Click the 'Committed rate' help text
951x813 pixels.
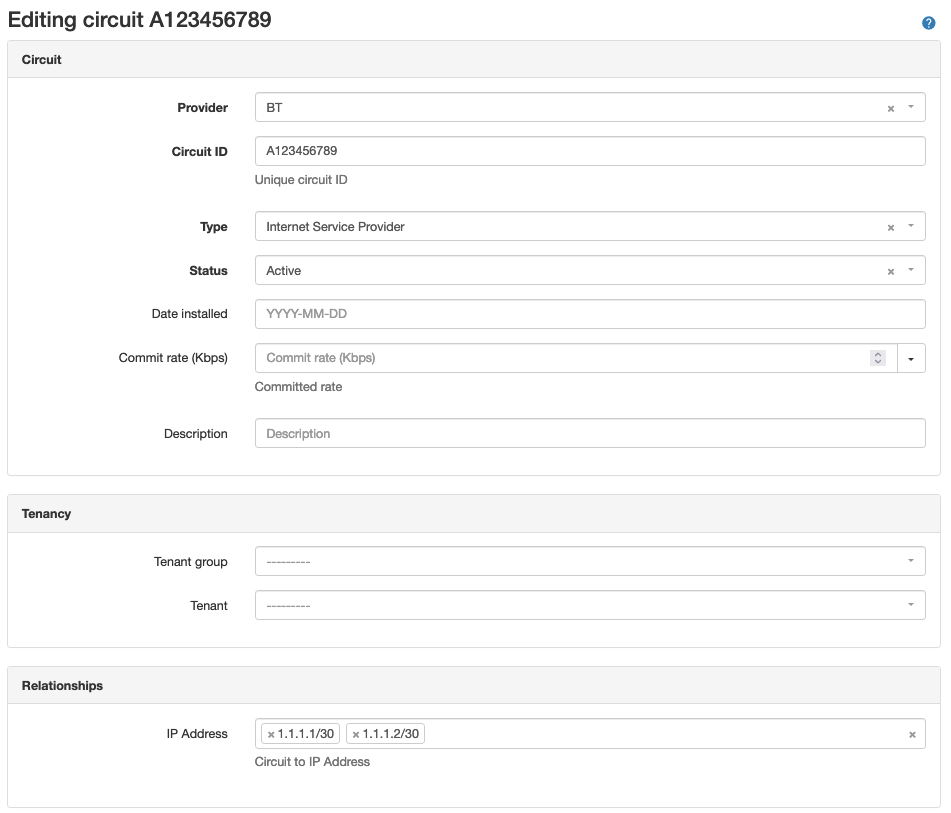pos(298,386)
